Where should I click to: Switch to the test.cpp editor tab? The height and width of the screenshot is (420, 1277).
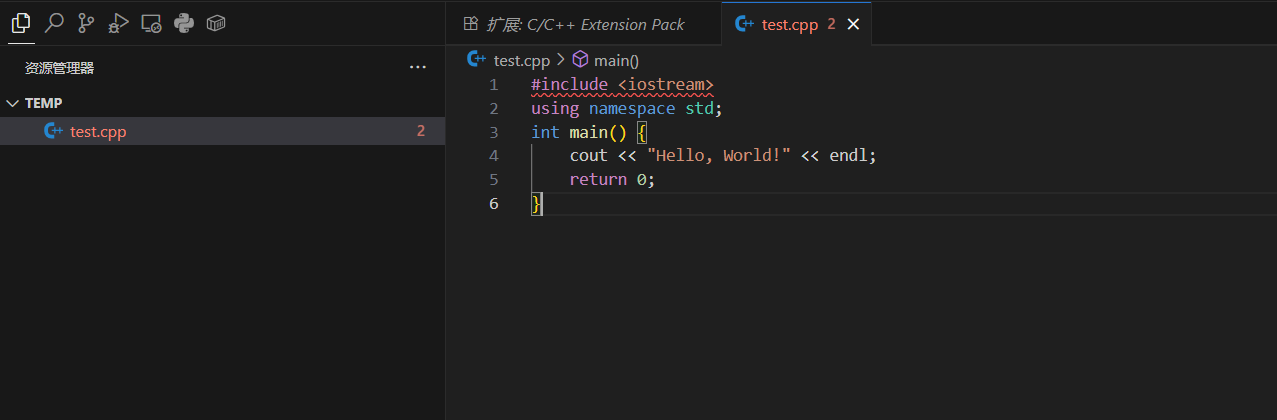coord(796,24)
